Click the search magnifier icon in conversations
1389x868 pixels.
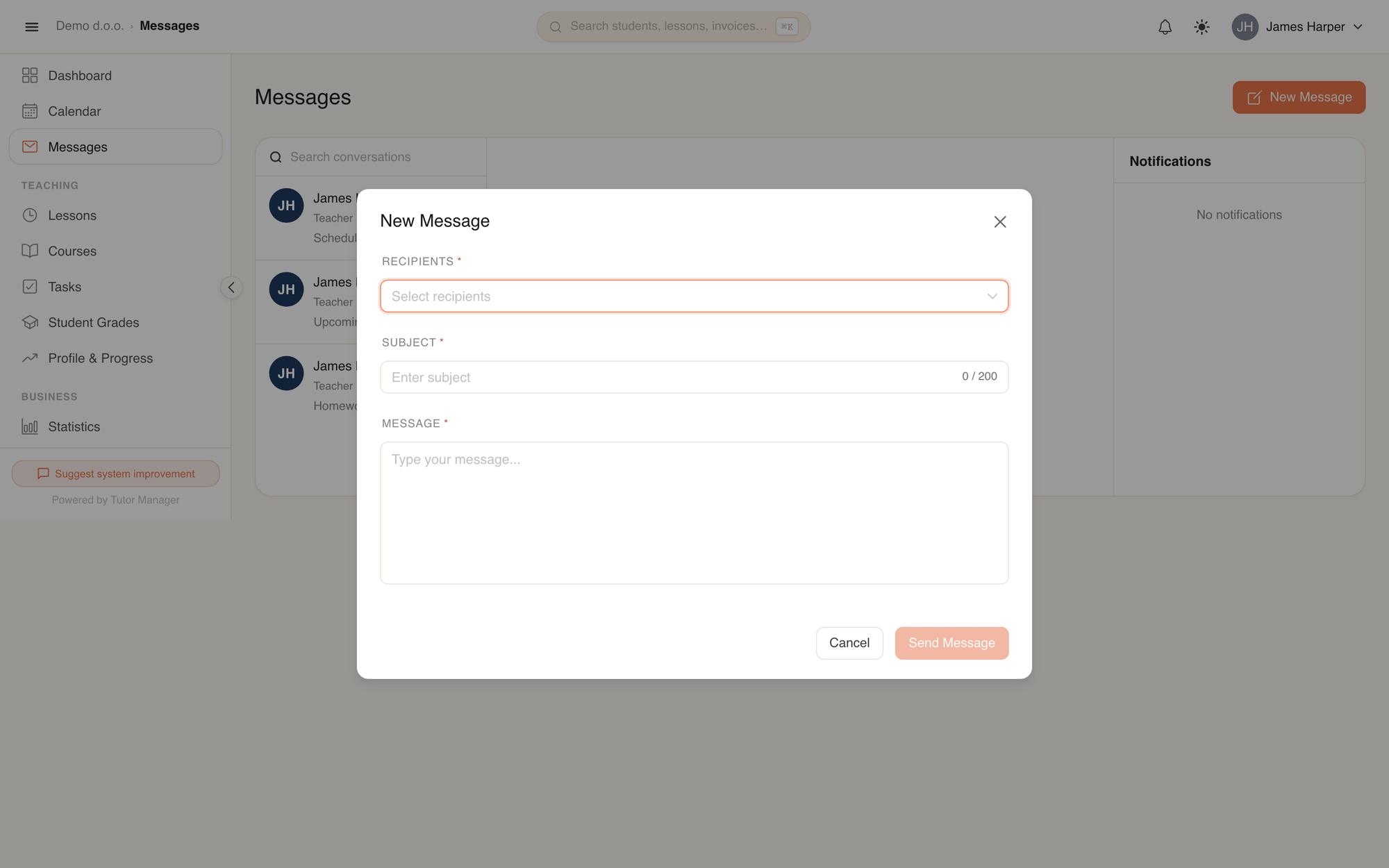[276, 157]
